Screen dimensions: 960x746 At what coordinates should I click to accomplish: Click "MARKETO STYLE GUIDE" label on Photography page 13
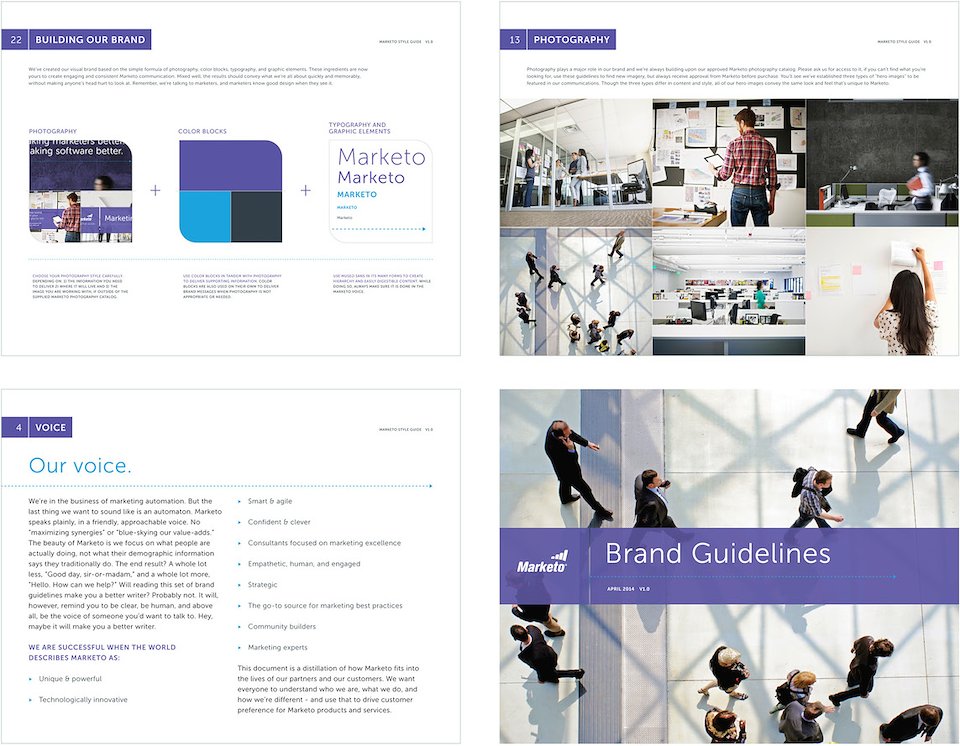click(899, 42)
